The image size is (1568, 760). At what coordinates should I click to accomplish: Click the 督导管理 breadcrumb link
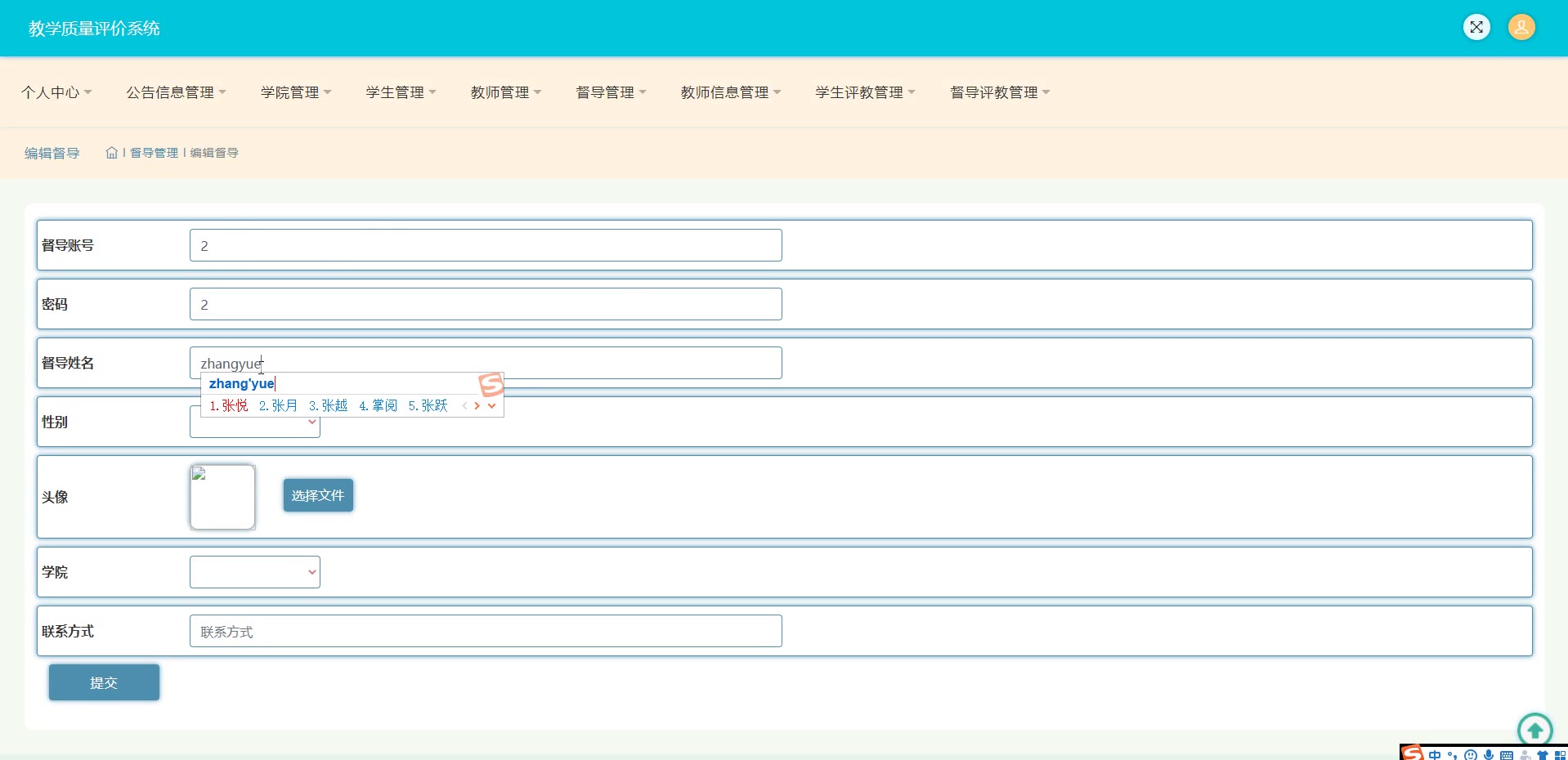(x=154, y=153)
